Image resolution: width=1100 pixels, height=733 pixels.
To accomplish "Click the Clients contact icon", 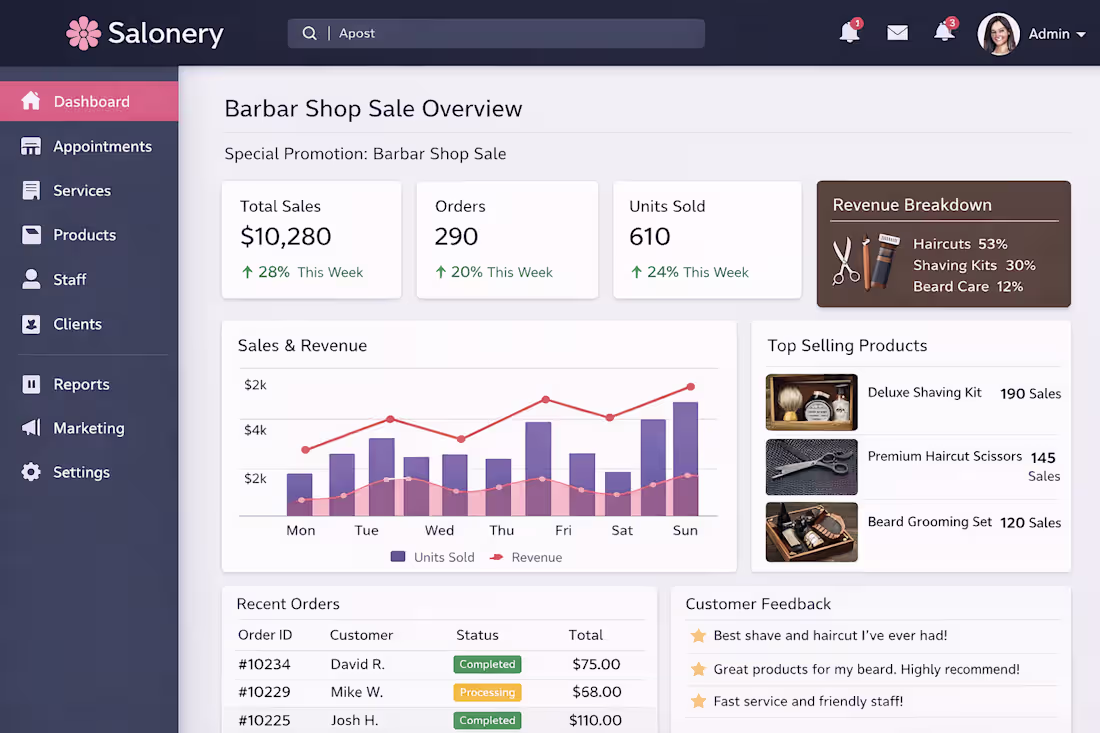I will tap(31, 324).
